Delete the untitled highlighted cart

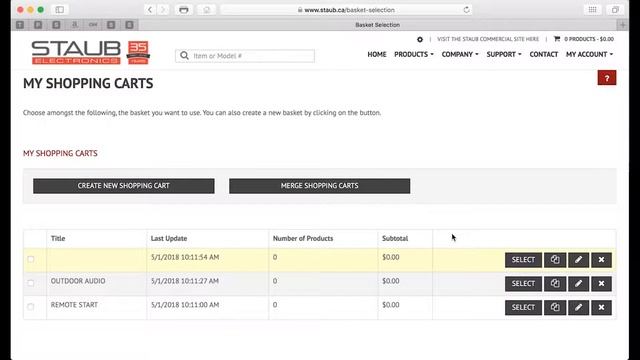point(601,260)
